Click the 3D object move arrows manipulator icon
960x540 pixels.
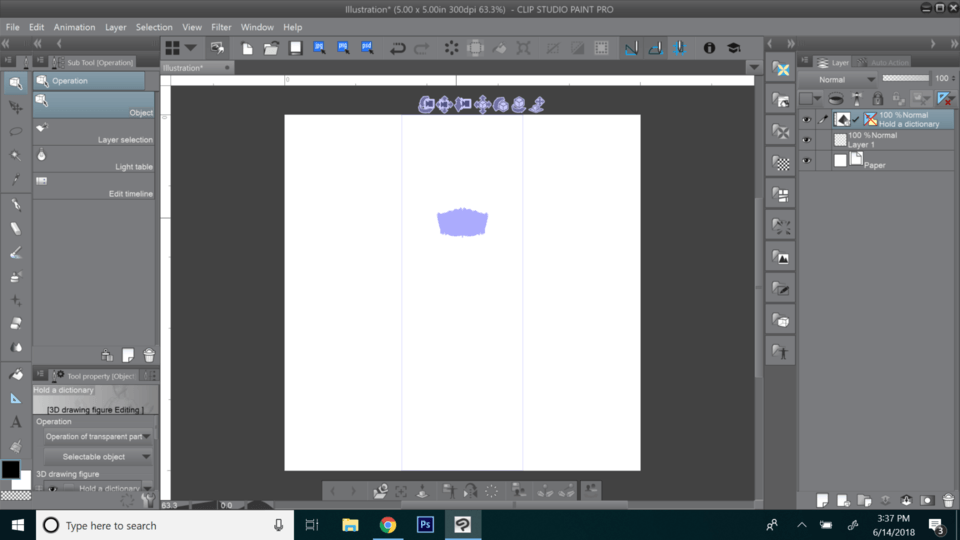coord(482,105)
